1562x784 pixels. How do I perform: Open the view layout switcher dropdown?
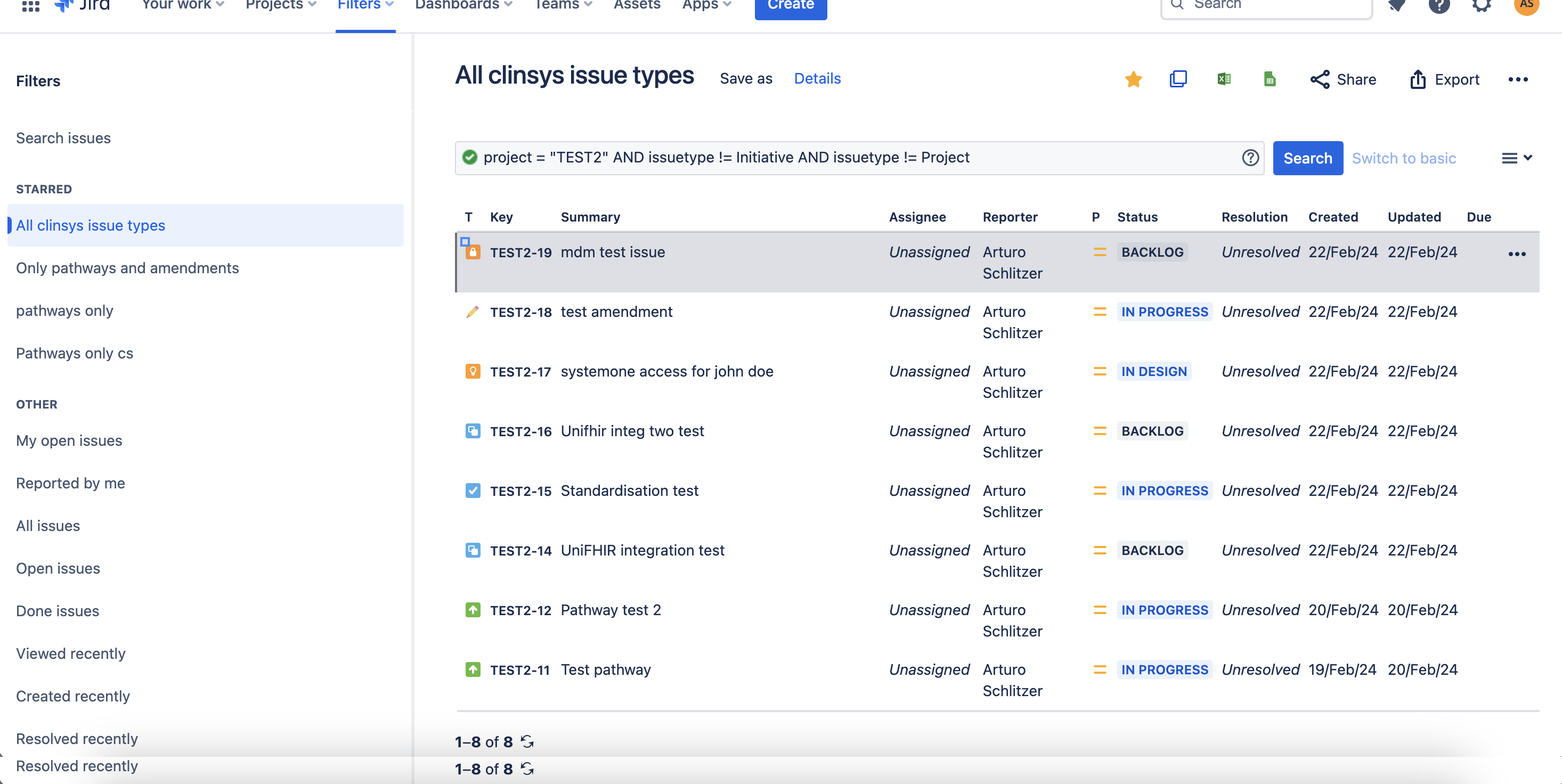(x=1517, y=158)
